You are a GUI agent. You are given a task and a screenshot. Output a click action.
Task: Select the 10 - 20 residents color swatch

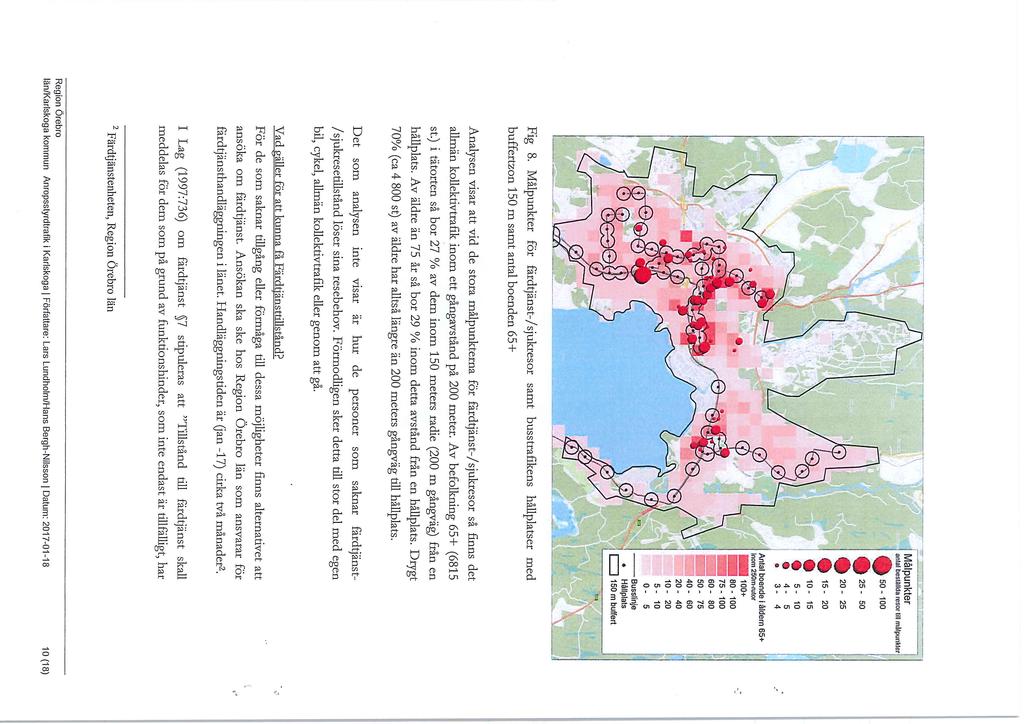668,565
